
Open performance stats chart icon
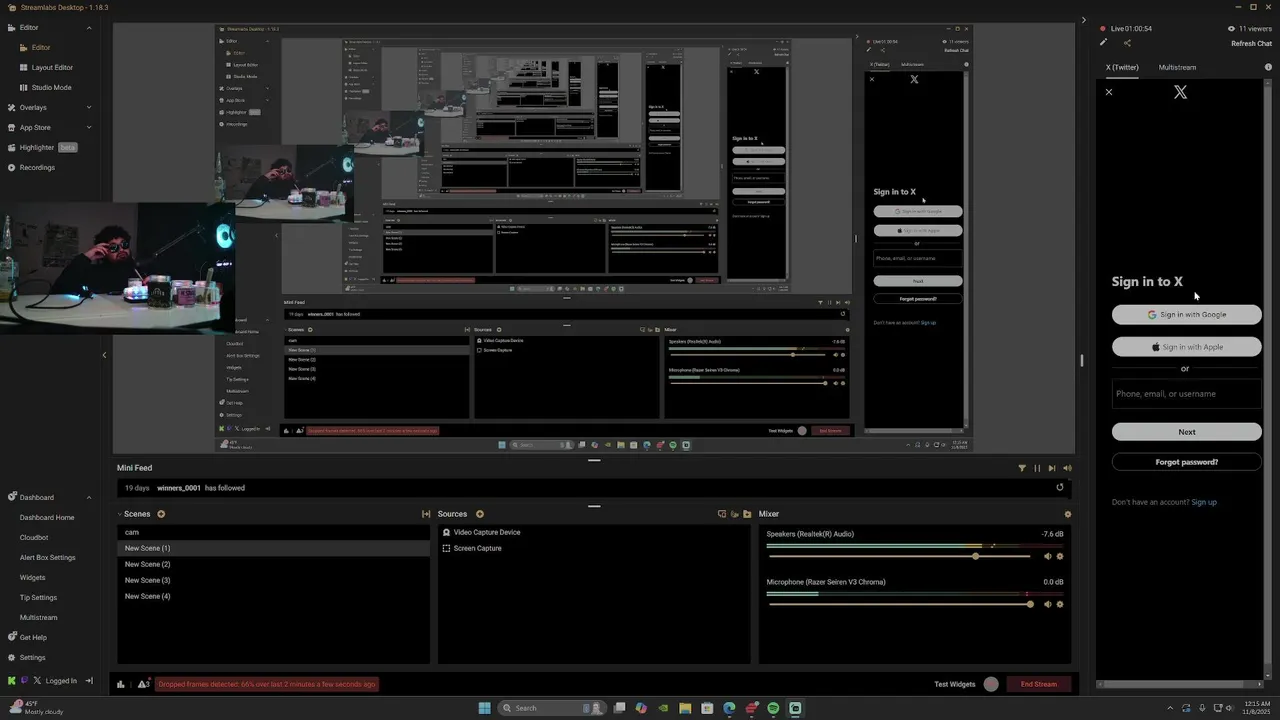(x=121, y=684)
